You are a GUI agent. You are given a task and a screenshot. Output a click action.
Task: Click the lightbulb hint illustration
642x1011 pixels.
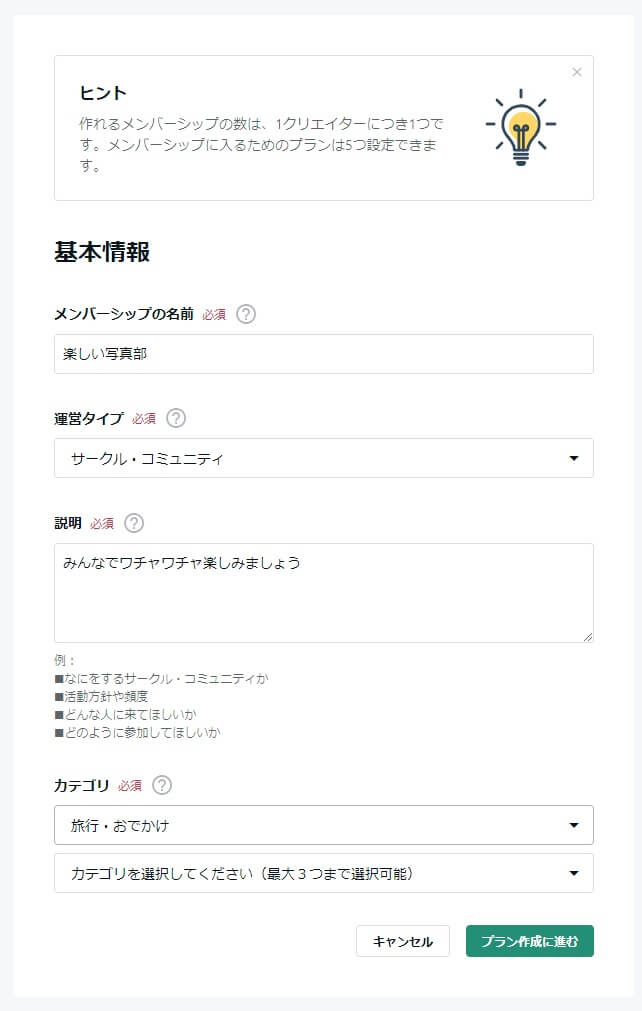coord(521,128)
